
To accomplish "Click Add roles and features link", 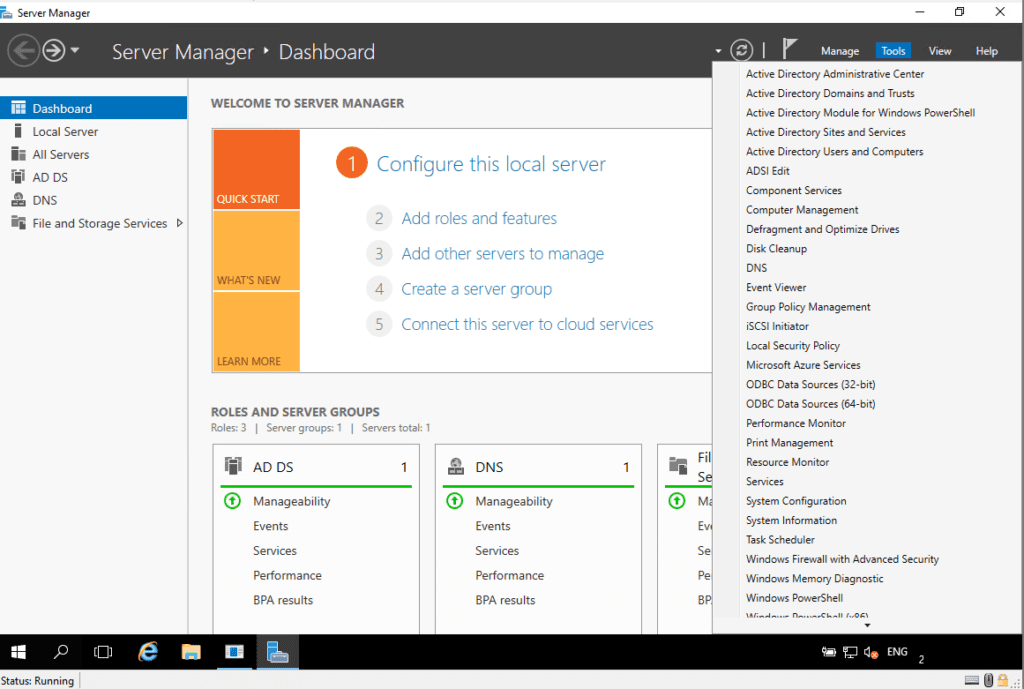I will tap(479, 218).
